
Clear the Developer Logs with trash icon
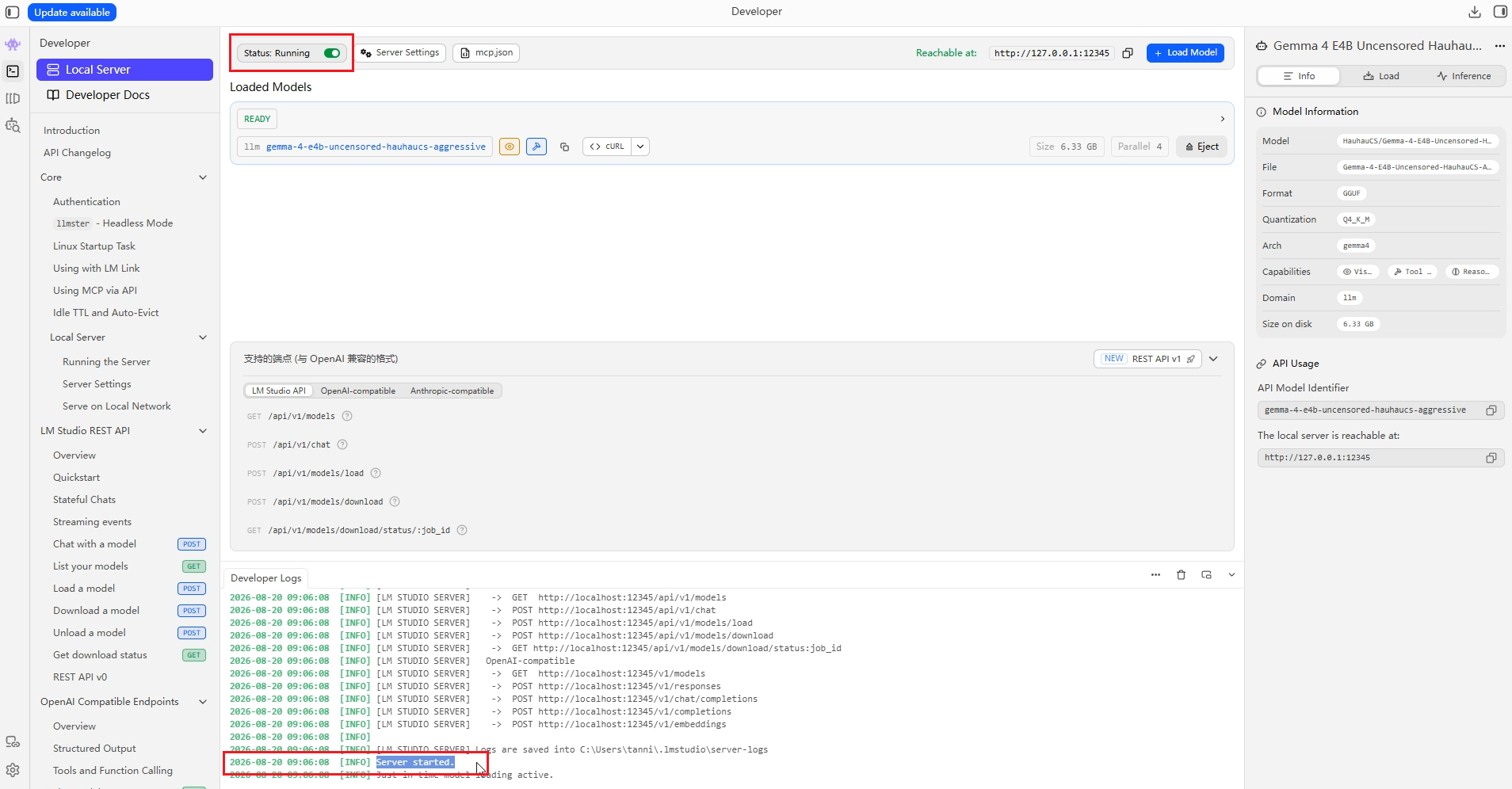[1181, 575]
